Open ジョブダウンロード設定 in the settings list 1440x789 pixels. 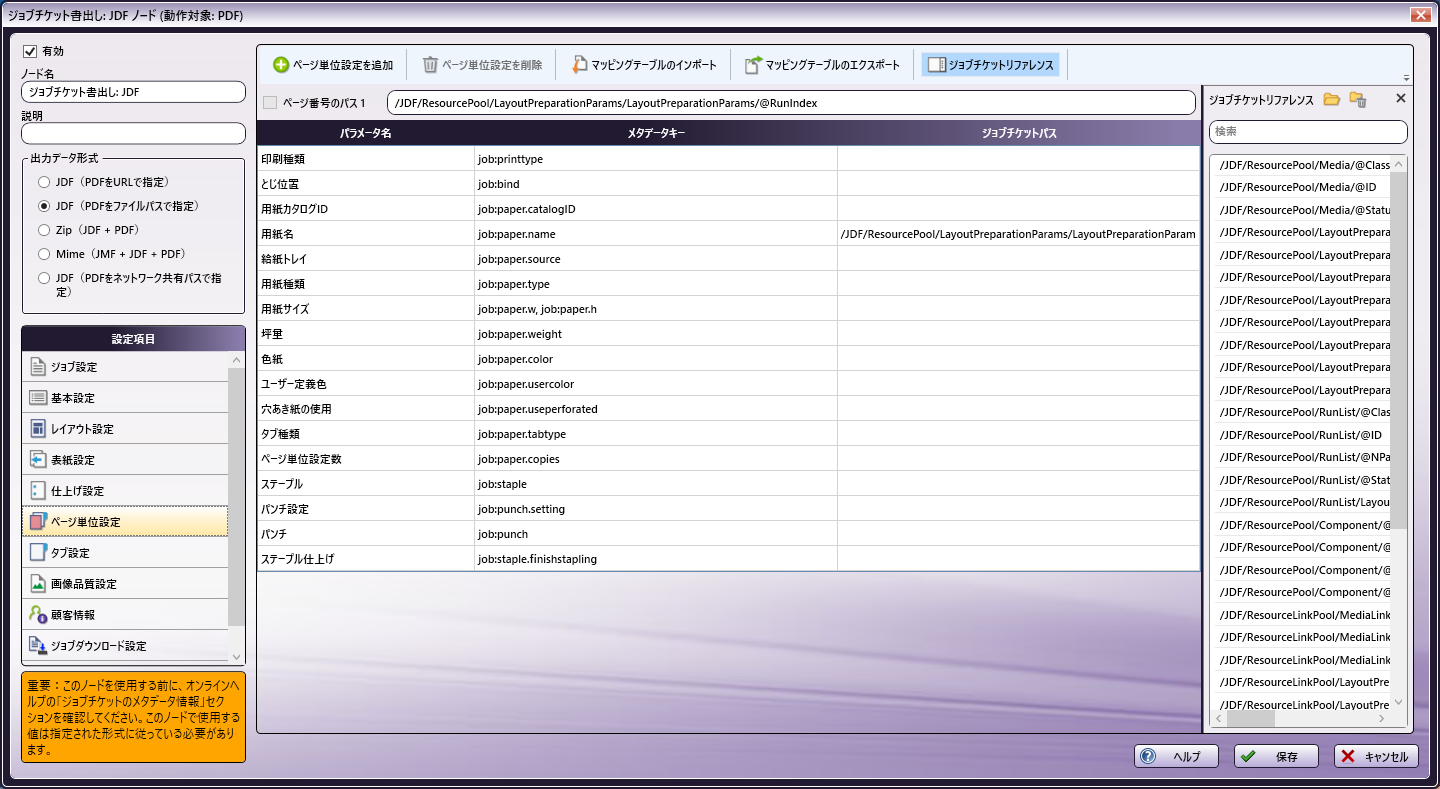pos(125,646)
